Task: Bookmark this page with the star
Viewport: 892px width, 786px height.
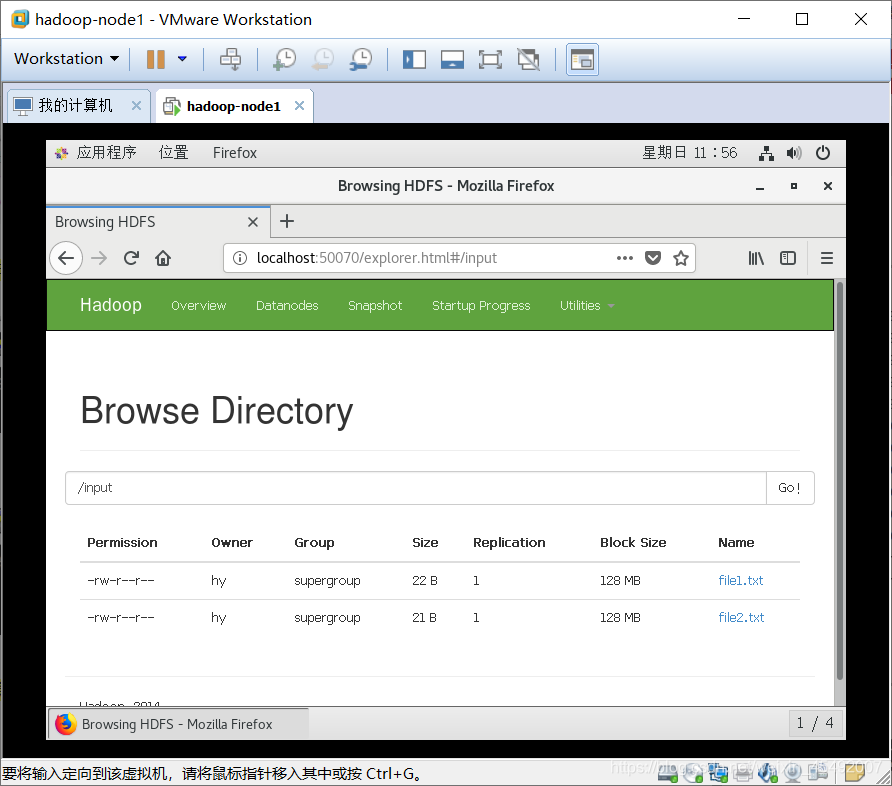Action: pos(680,258)
